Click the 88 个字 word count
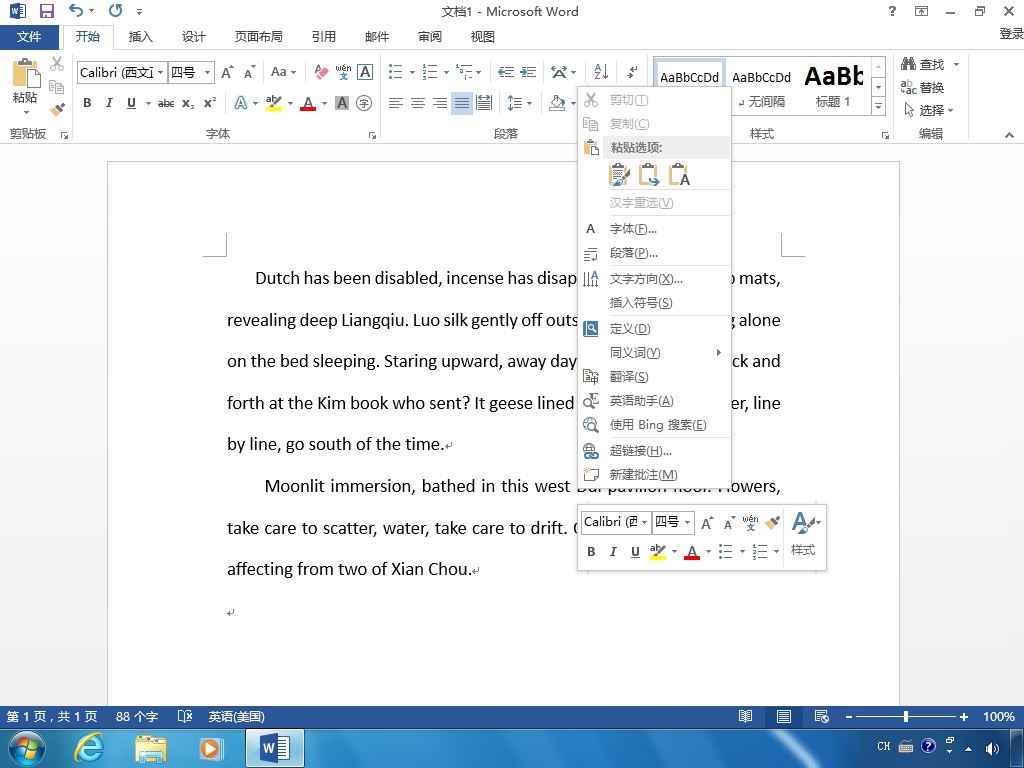This screenshot has height=768, width=1024. point(137,716)
